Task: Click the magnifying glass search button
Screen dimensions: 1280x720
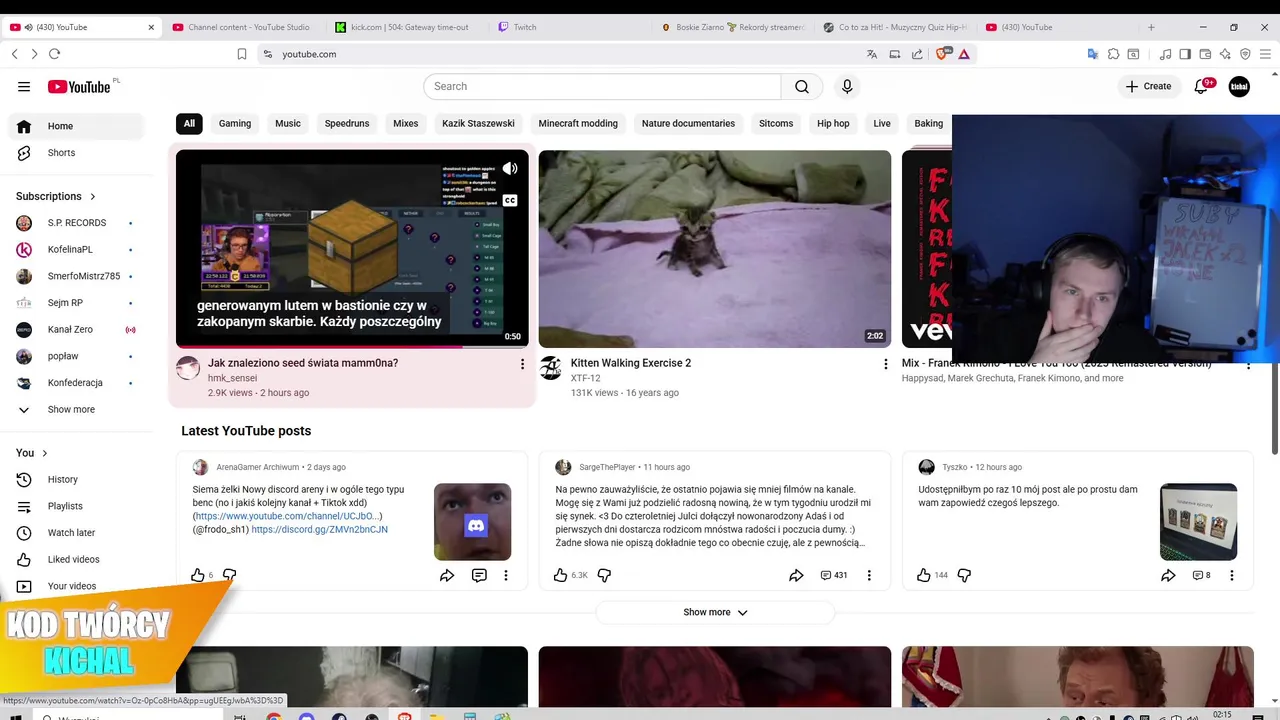Action: (x=802, y=87)
